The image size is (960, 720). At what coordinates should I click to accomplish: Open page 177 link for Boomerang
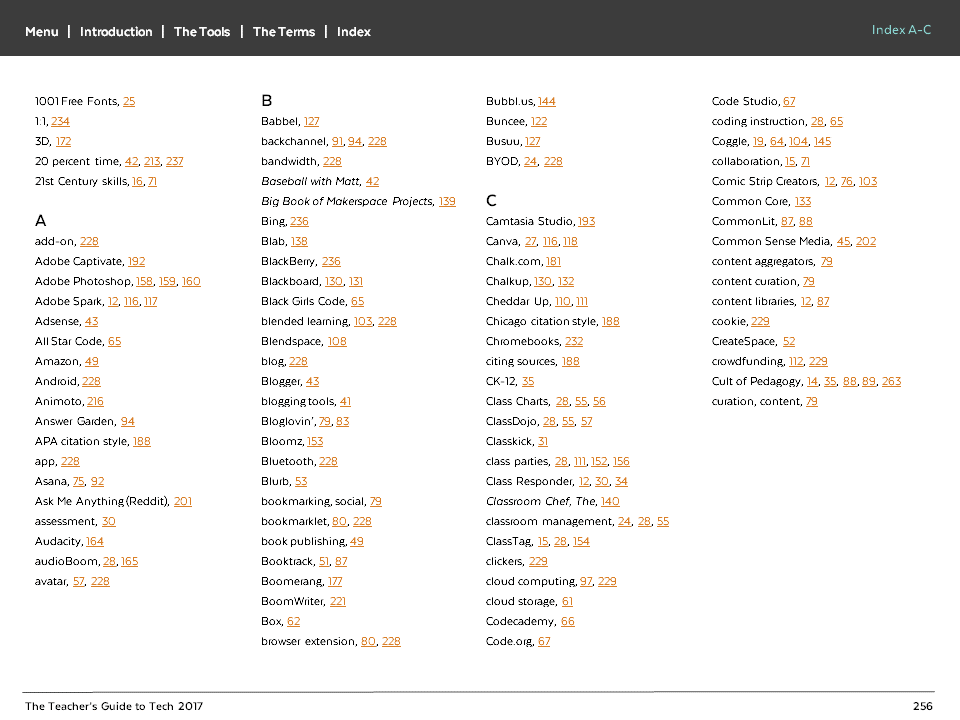(x=335, y=582)
